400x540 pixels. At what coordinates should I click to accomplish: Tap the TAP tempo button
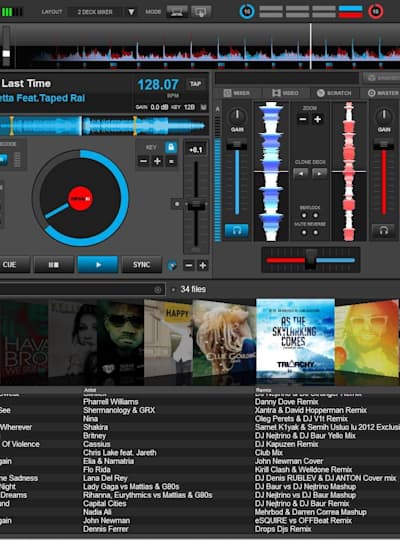click(195, 84)
